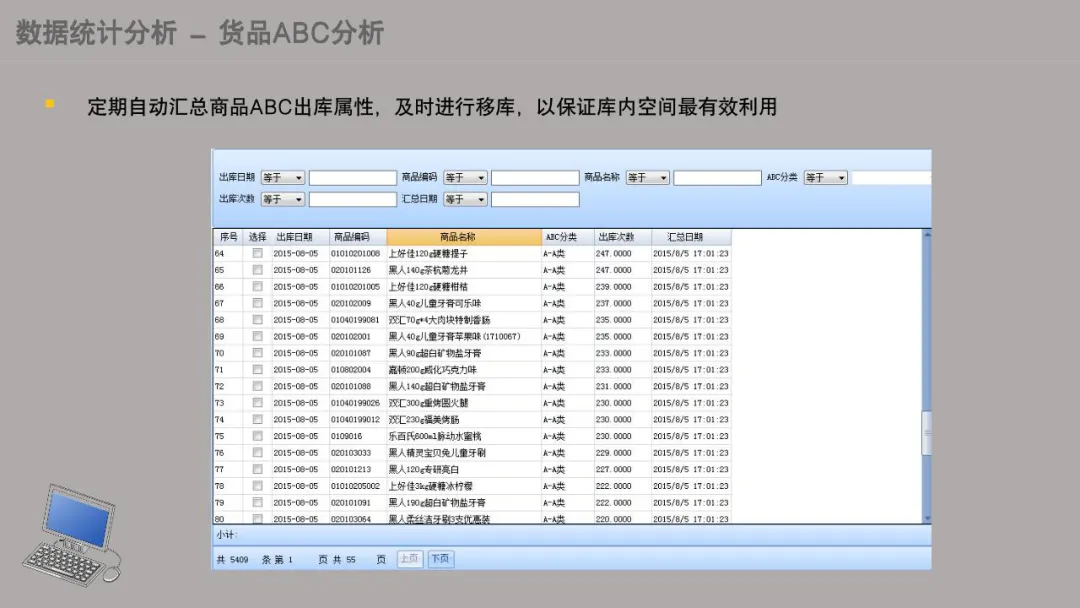The height and width of the screenshot is (608, 1080).
Task: Sort by the 序号 column header
Action: [x=229, y=237]
